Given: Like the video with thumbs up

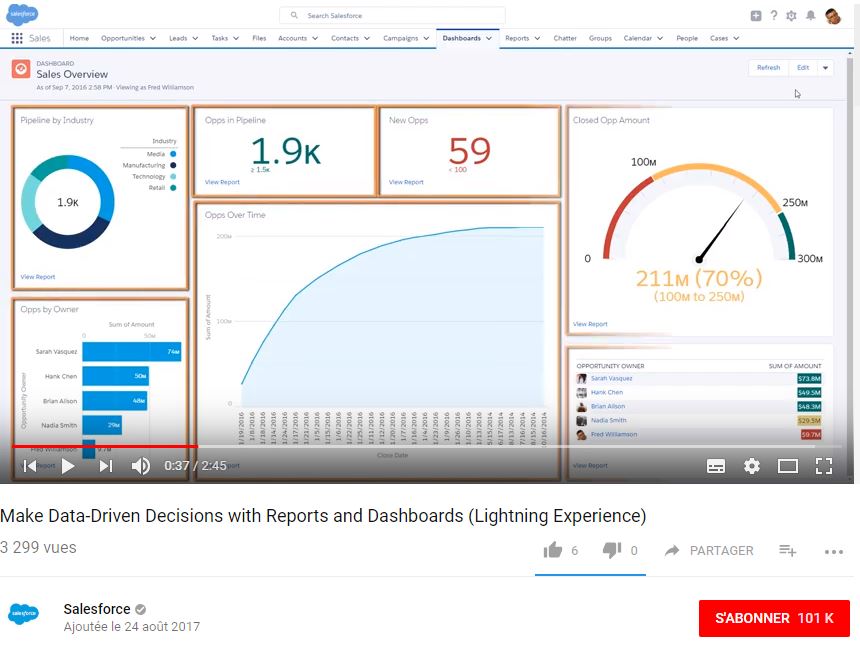Looking at the screenshot, I should [x=553, y=550].
